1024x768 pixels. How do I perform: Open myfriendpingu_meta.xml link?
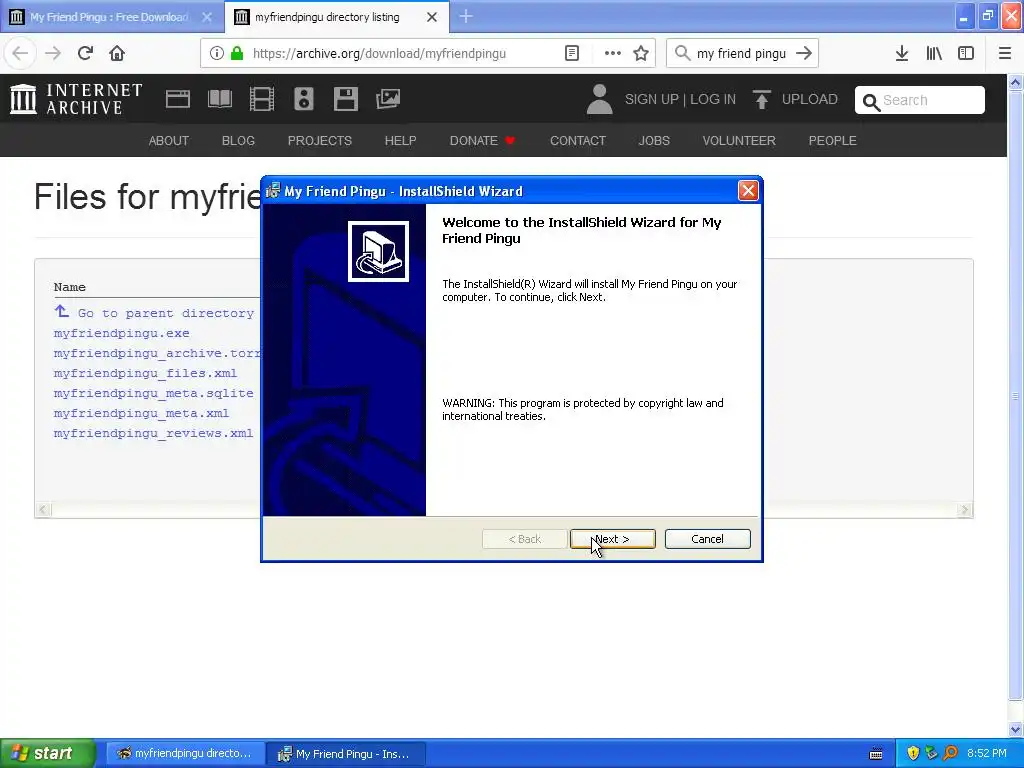(x=141, y=413)
